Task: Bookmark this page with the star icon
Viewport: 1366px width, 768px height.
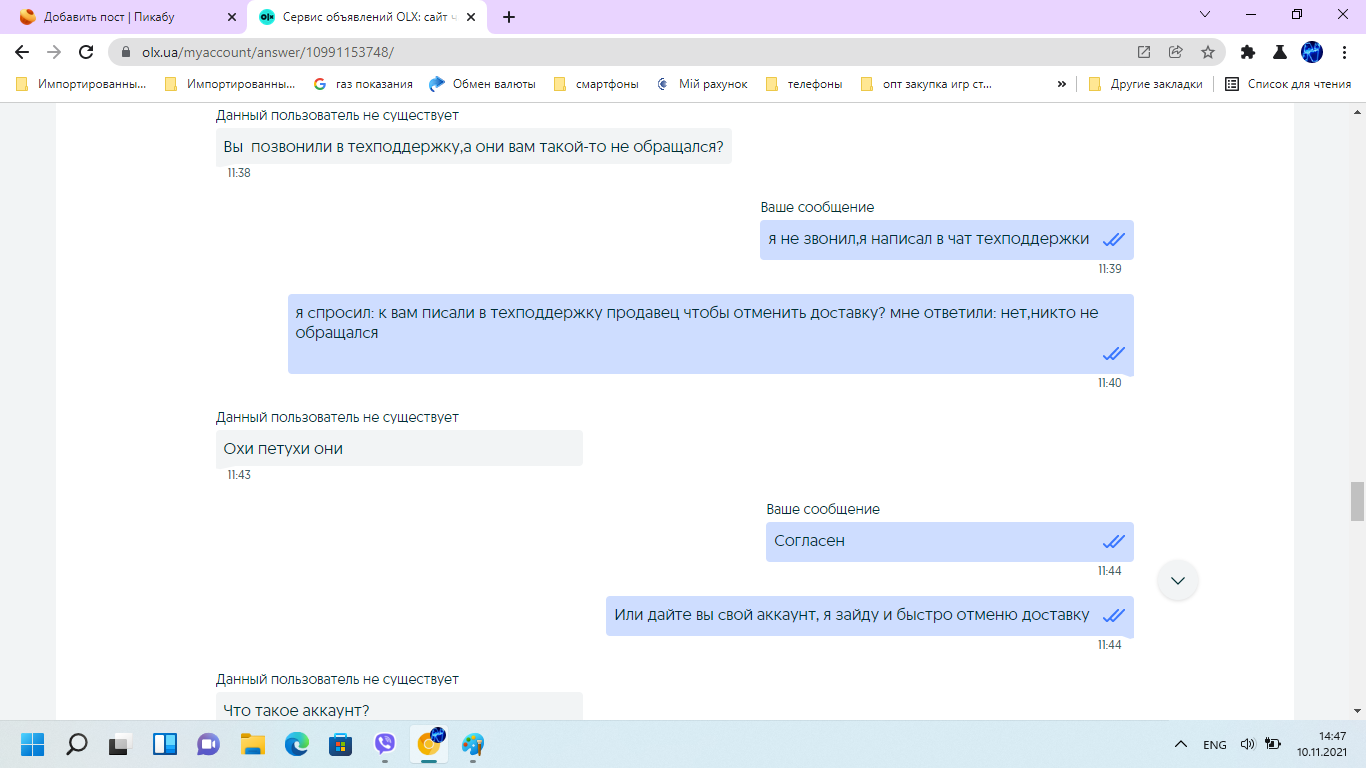Action: click(1208, 52)
